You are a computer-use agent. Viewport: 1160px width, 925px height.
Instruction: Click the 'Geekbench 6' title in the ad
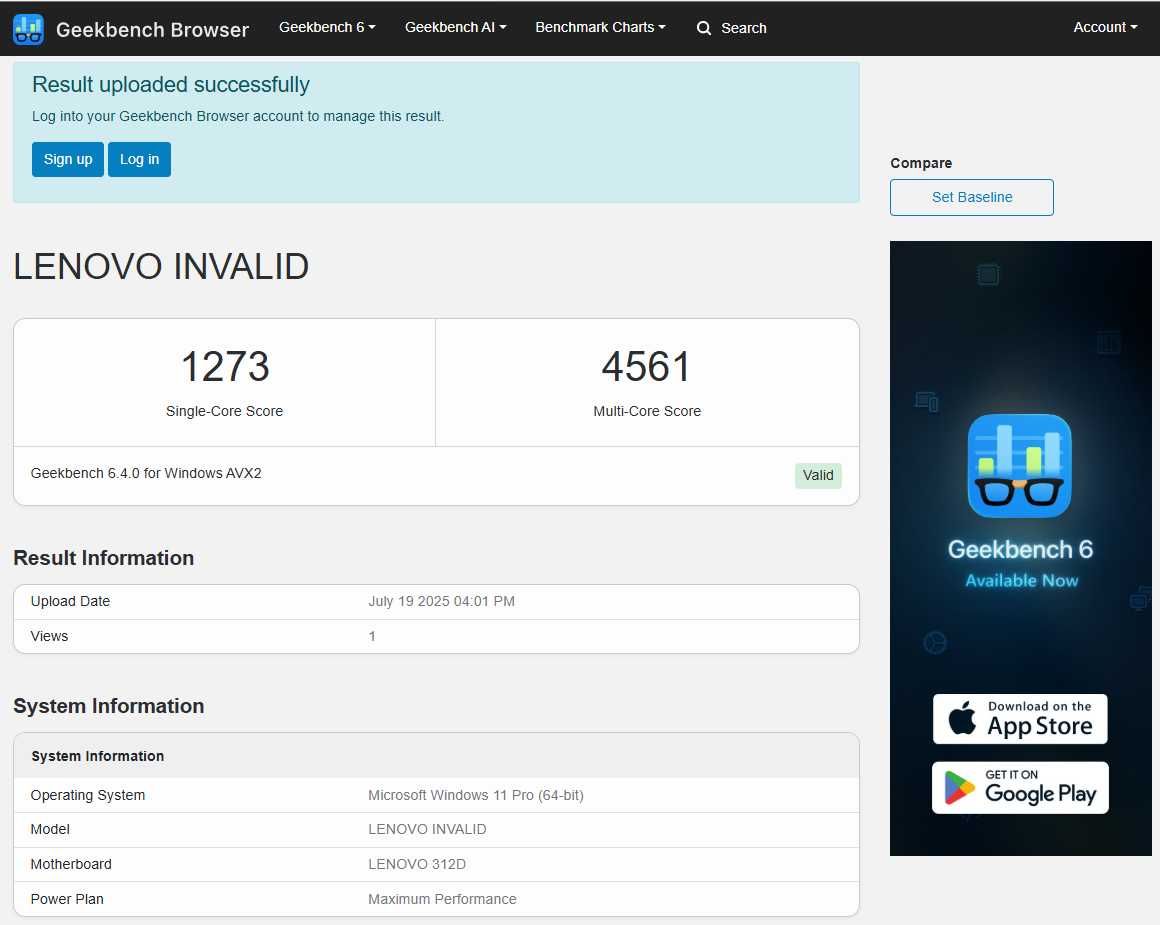coord(1020,549)
